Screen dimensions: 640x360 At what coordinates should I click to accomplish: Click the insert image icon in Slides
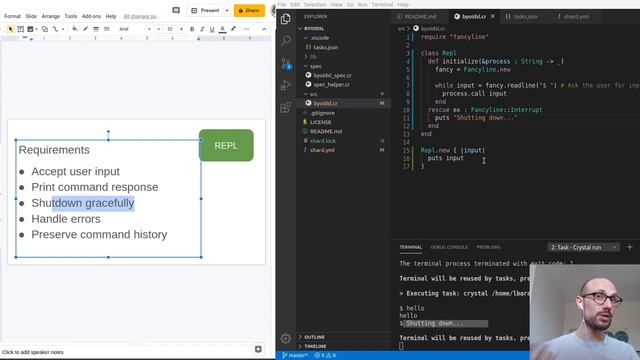(30, 29)
